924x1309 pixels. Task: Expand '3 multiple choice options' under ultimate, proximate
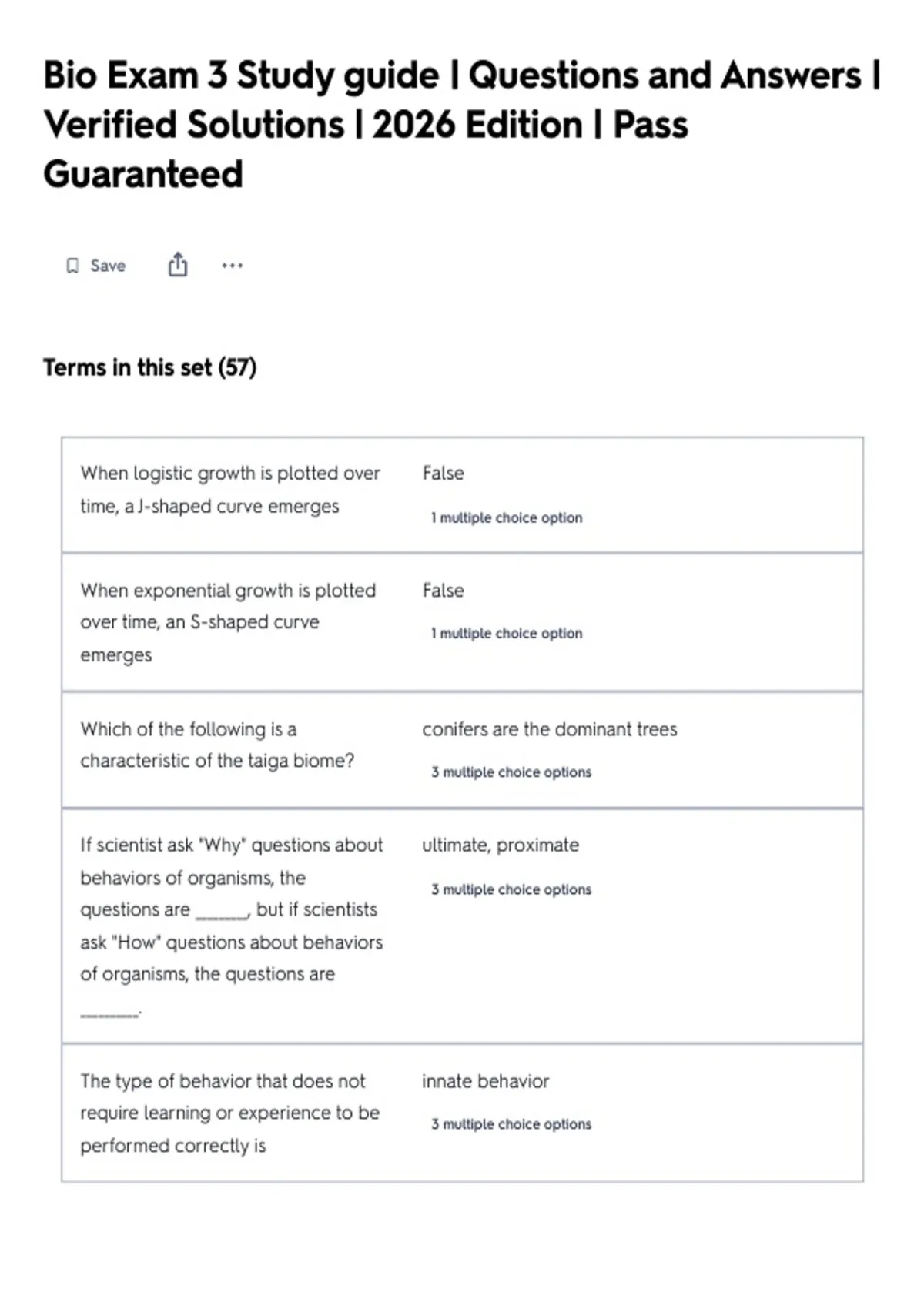511,889
